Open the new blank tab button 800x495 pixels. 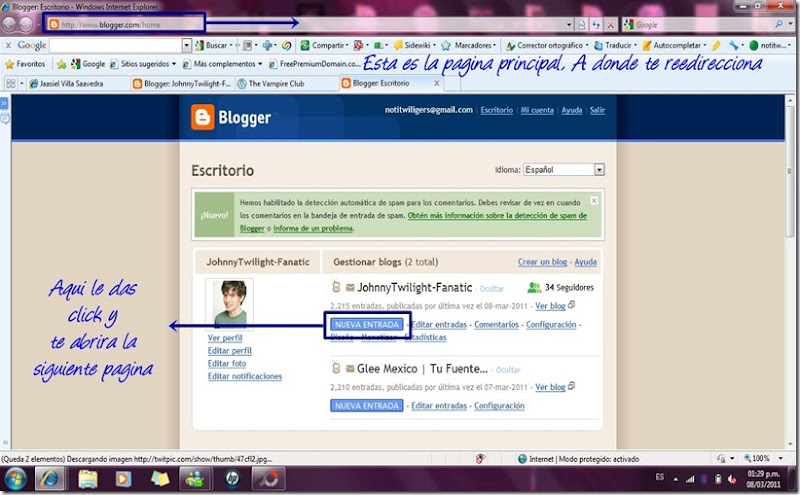(453, 84)
